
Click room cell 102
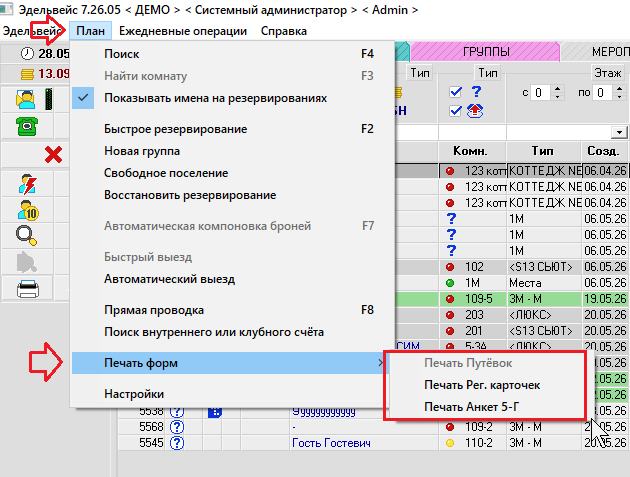click(473, 267)
